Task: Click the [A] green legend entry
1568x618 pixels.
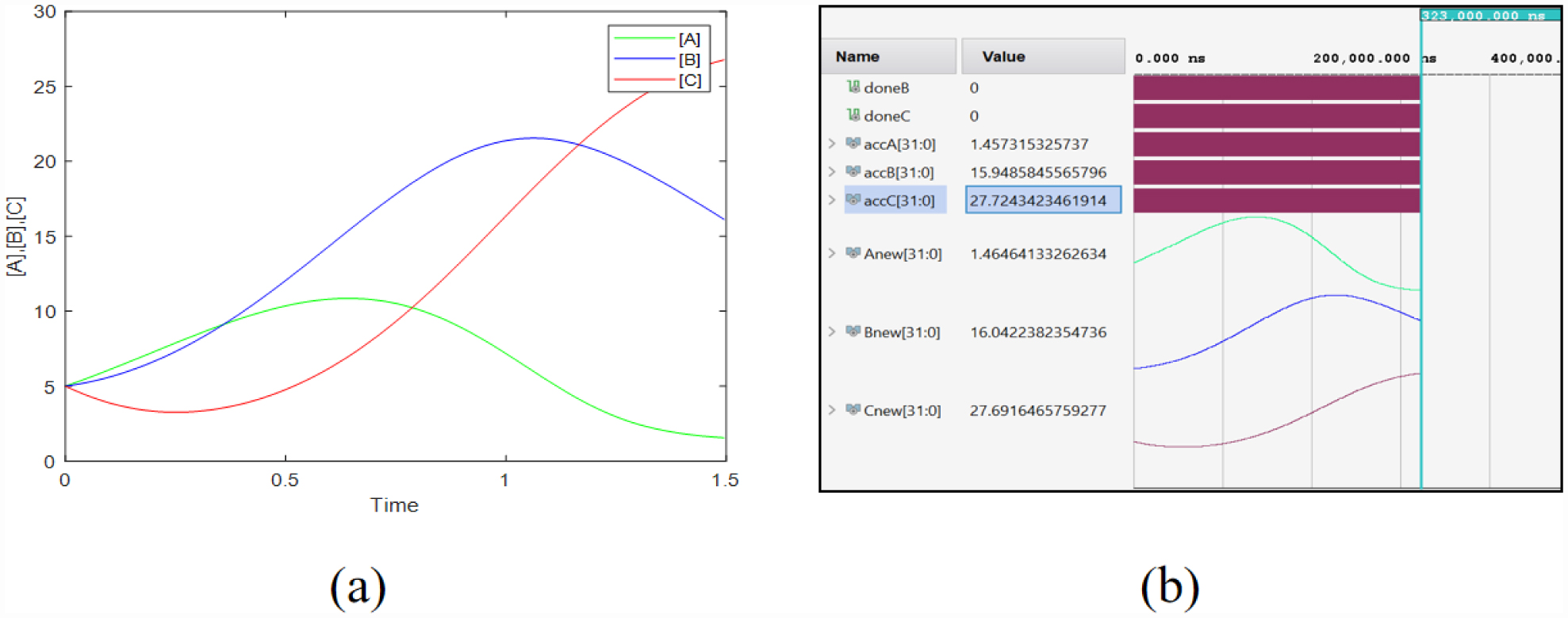Action: pos(658,39)
